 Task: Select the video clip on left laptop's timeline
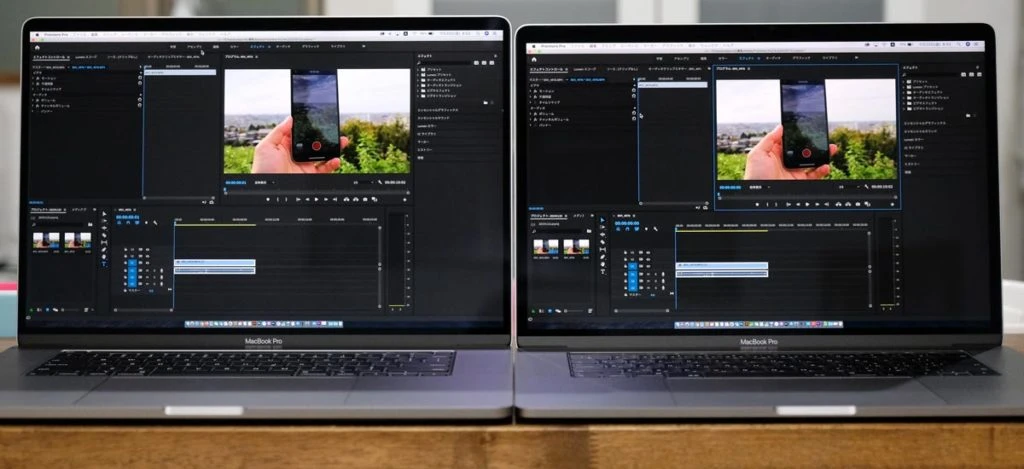215,263
